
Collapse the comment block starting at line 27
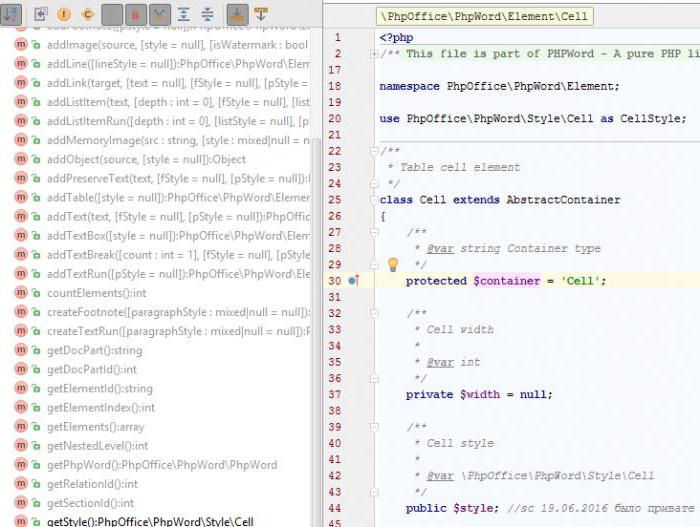pos(374,232)
